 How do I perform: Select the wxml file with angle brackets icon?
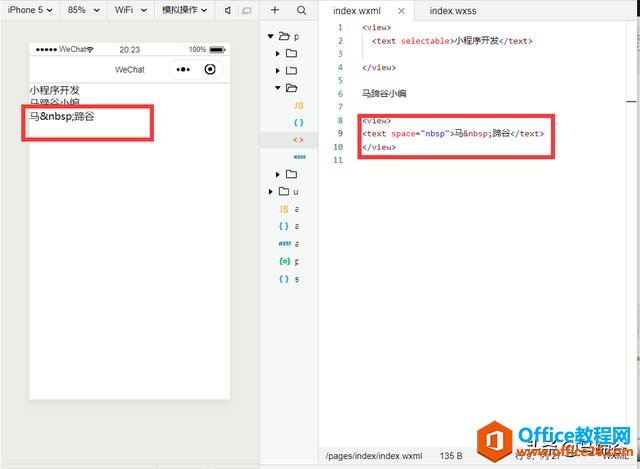pos(298,140)
